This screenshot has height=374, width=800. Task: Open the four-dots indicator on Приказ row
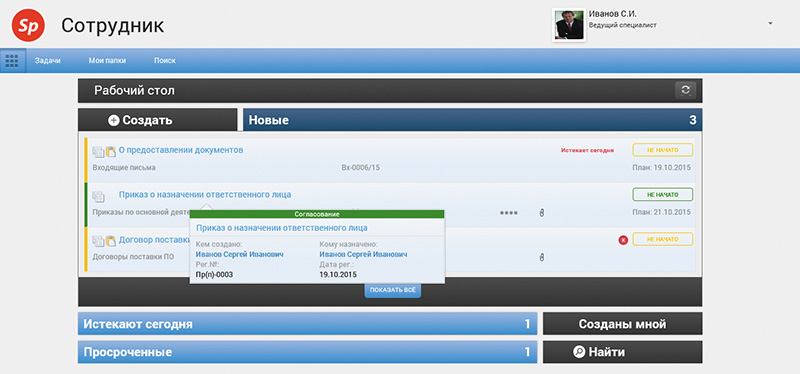tap(509, 213)
